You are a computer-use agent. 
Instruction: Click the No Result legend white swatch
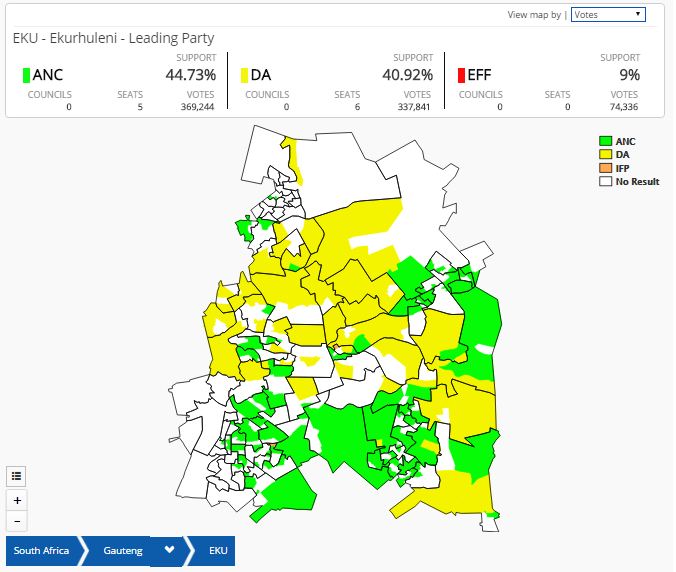pyautogui.click(x=605, y=181)
